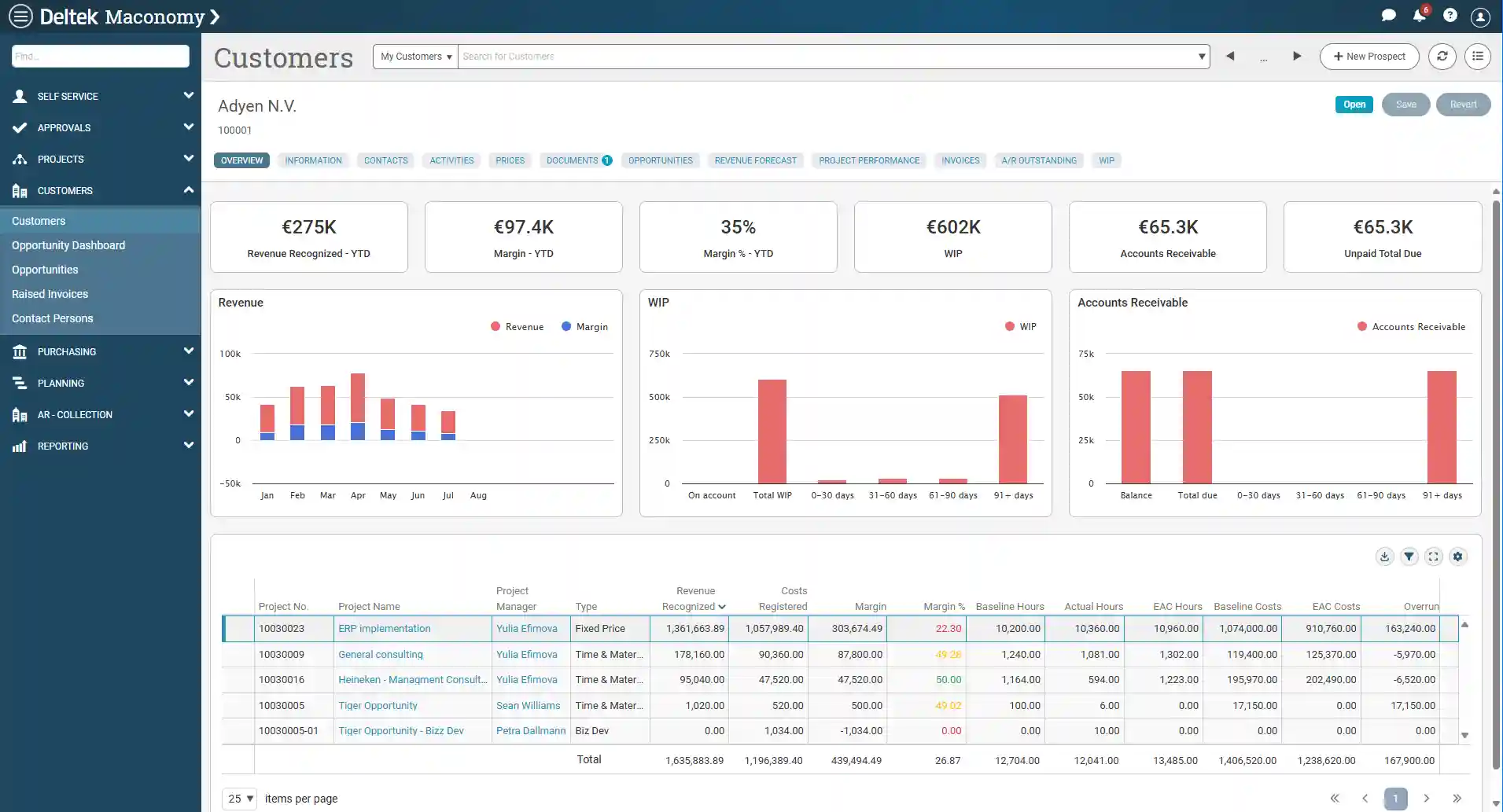Click the Find input field in sidebar
The image size is (1503, 812).
[x=101, y=56]
